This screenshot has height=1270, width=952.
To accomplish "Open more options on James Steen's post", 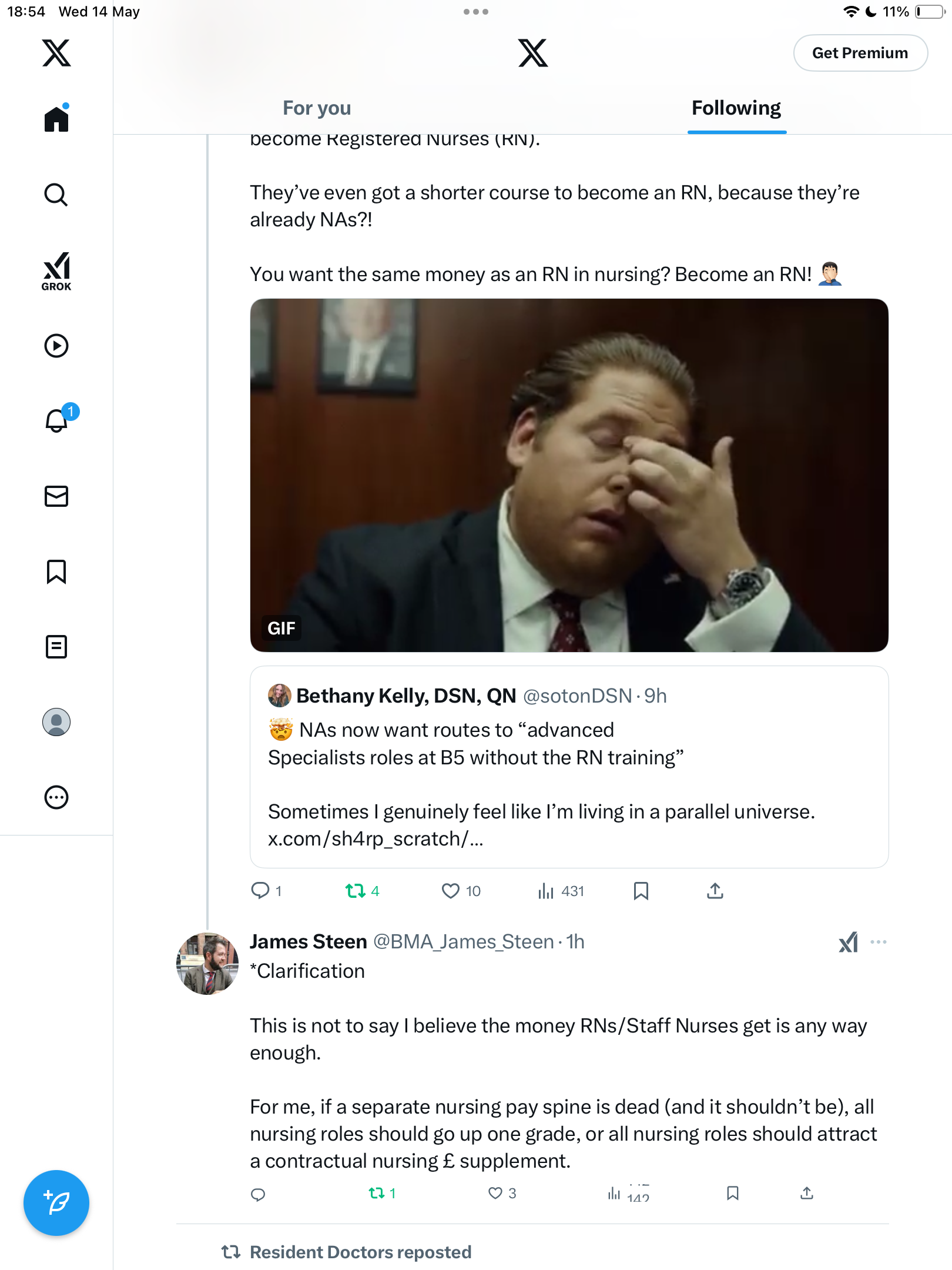I will pos(879,942).
